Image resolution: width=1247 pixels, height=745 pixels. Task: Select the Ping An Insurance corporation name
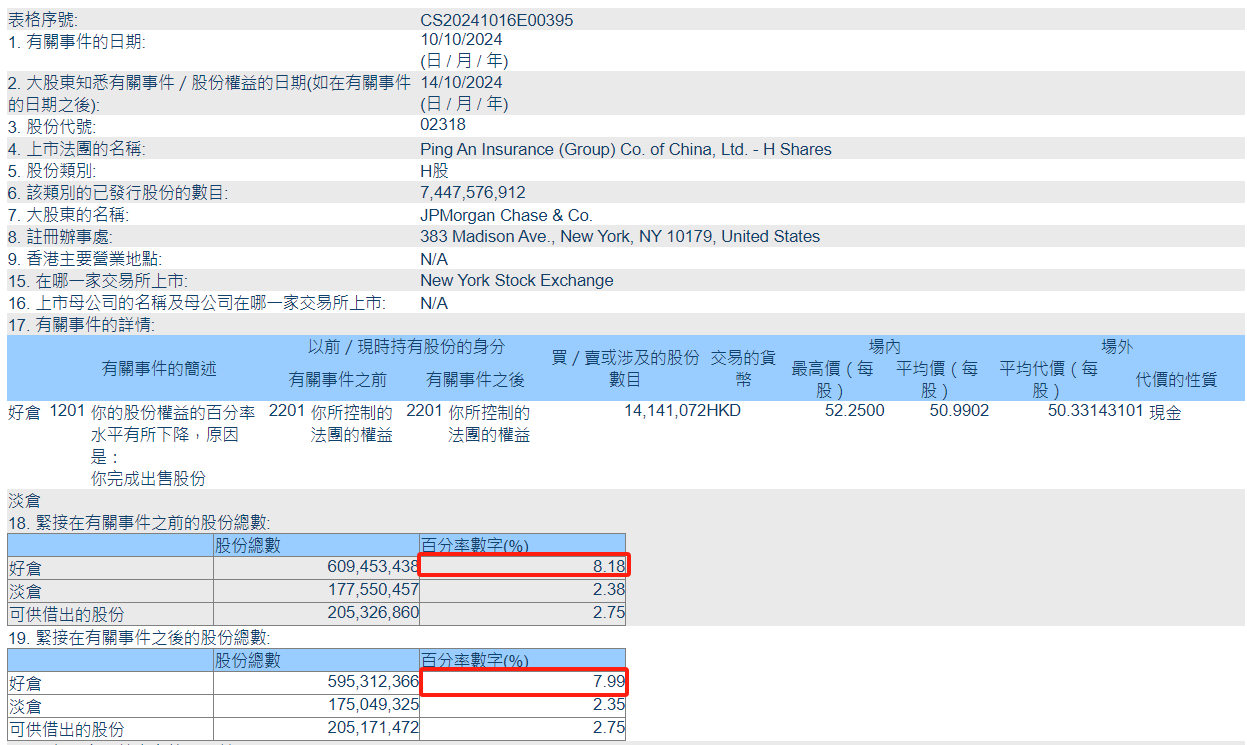click(625, 149)
